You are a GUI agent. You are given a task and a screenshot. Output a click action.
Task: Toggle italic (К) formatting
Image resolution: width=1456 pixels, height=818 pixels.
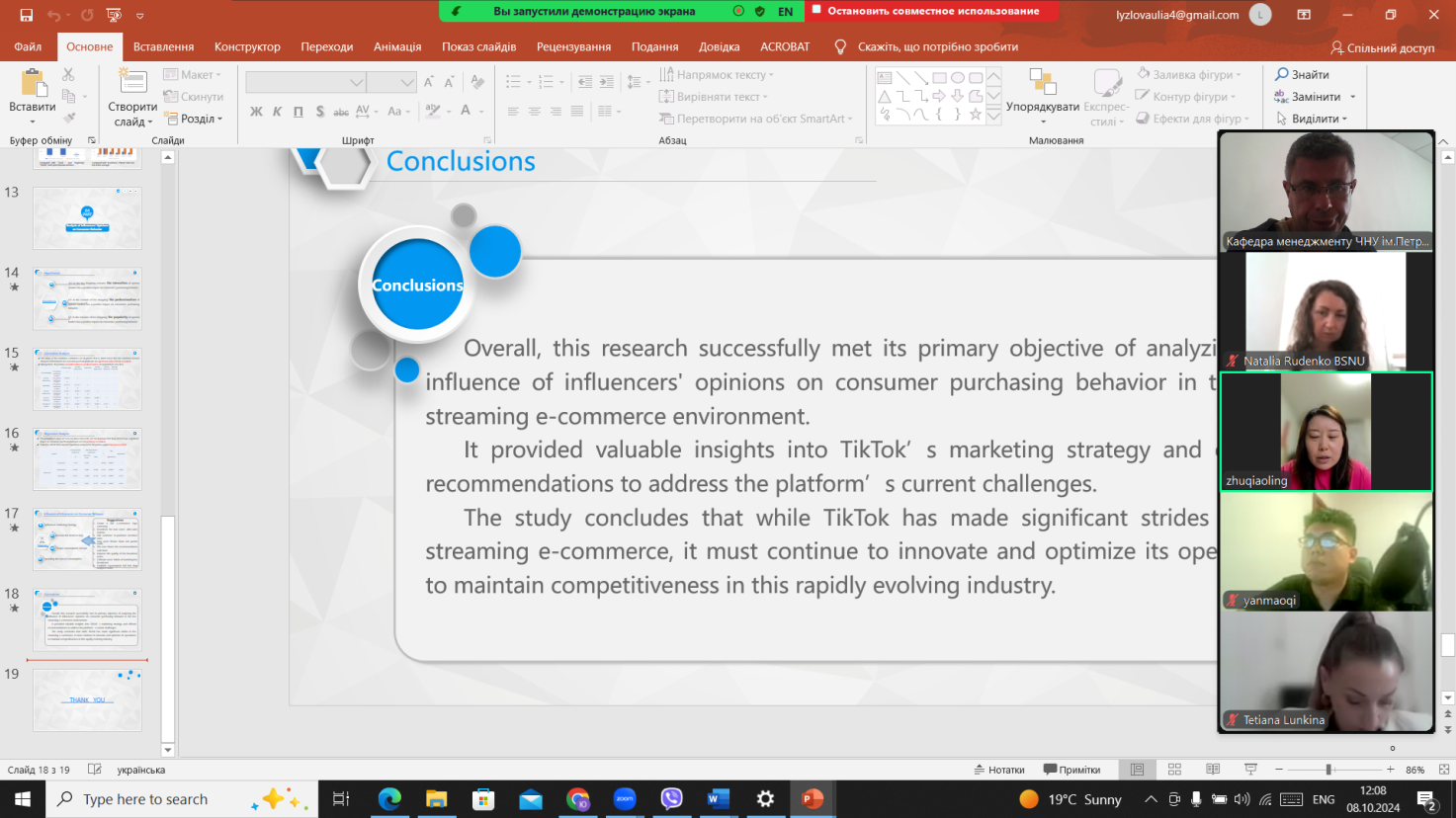[277, 112]
